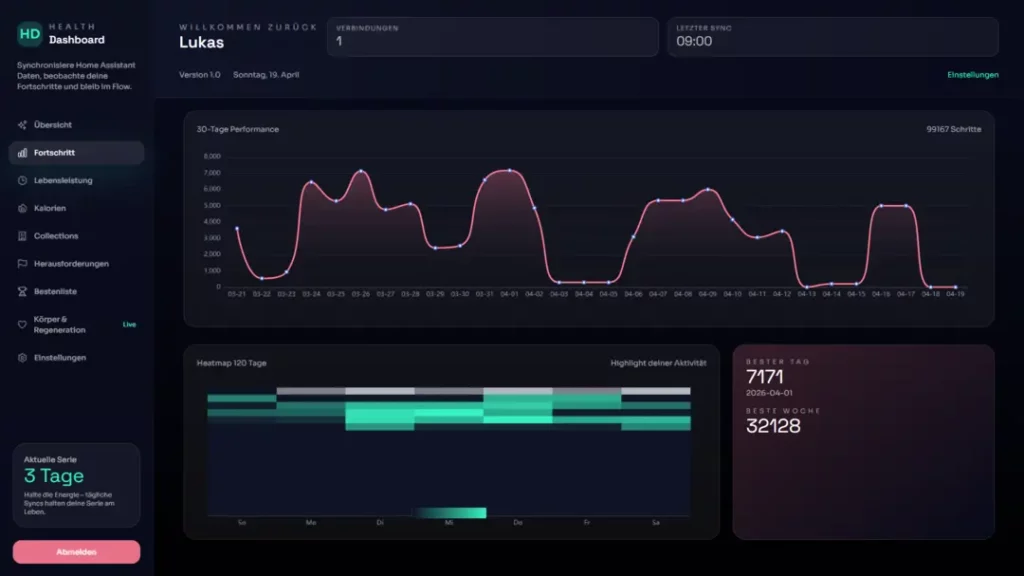Open Collections via its sidebar icon
1024x576 pixels.
pyautogui.click(x=22, y=236)
